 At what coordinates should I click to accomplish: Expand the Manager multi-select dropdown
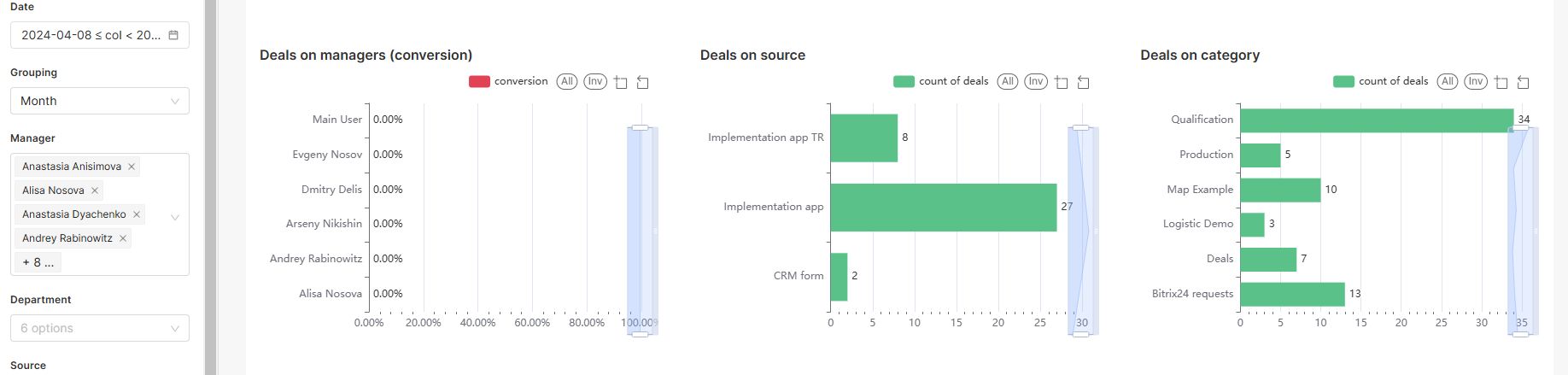pos(175,217)
